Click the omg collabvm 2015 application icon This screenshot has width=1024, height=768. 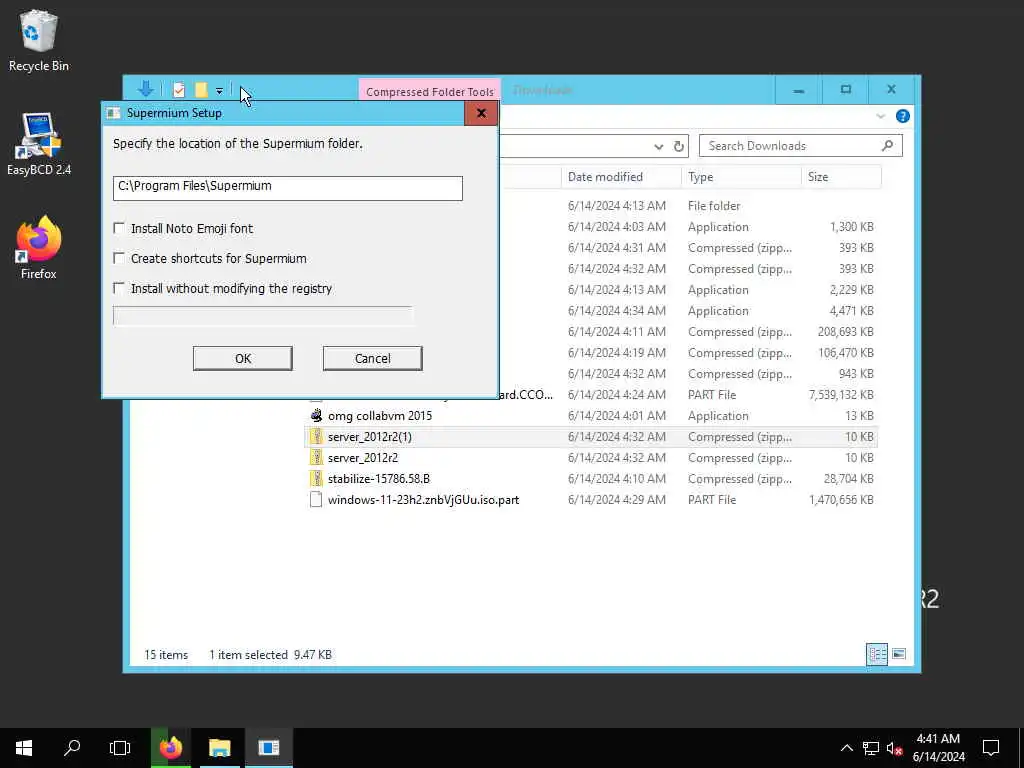tap(316, 415)
